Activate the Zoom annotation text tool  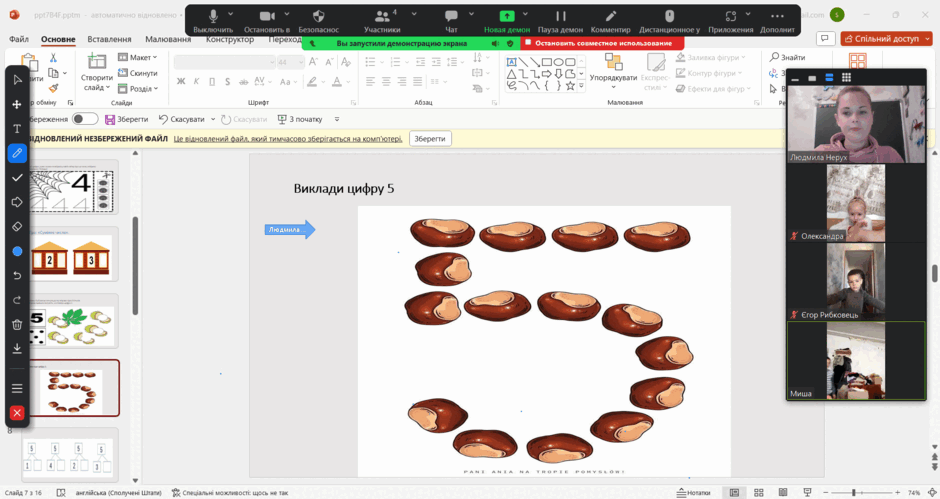(17, 129)
